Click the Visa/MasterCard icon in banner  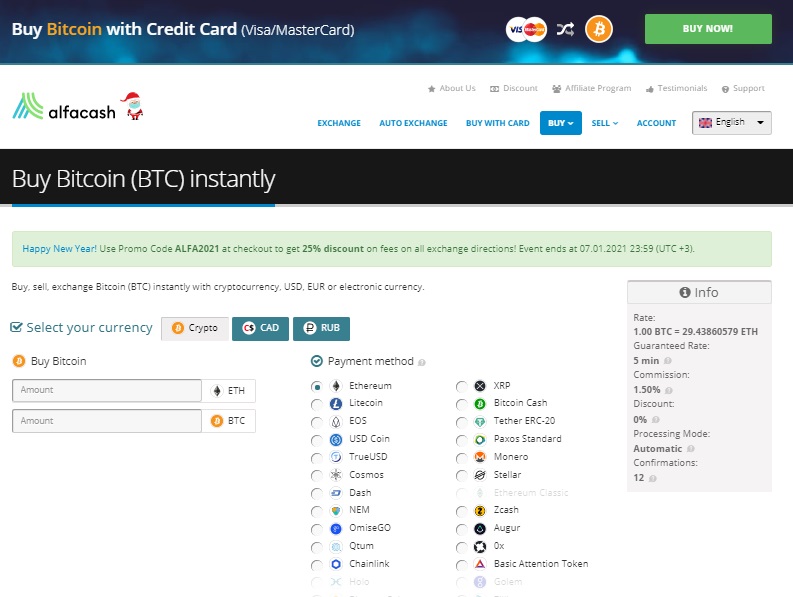coord(526,29)
